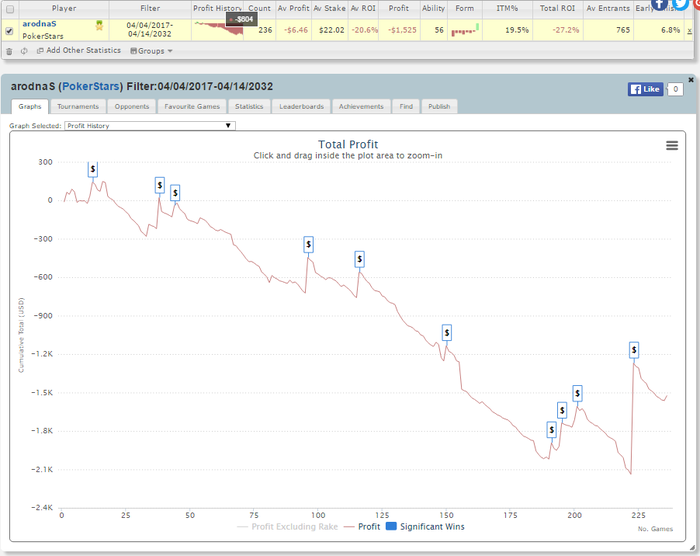This screenshot has height=556, width=700.
Task: Click the Facebook share icon at top right
Action: coord(659,4)
